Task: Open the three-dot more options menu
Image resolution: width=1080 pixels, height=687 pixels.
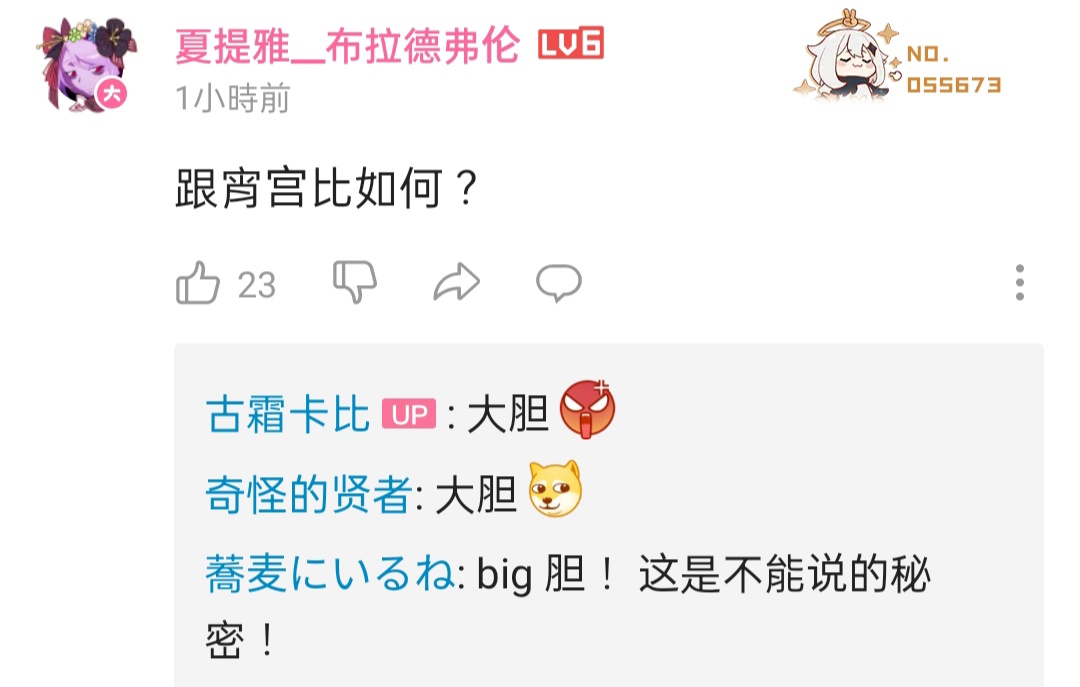Action: pos(1019,283)
